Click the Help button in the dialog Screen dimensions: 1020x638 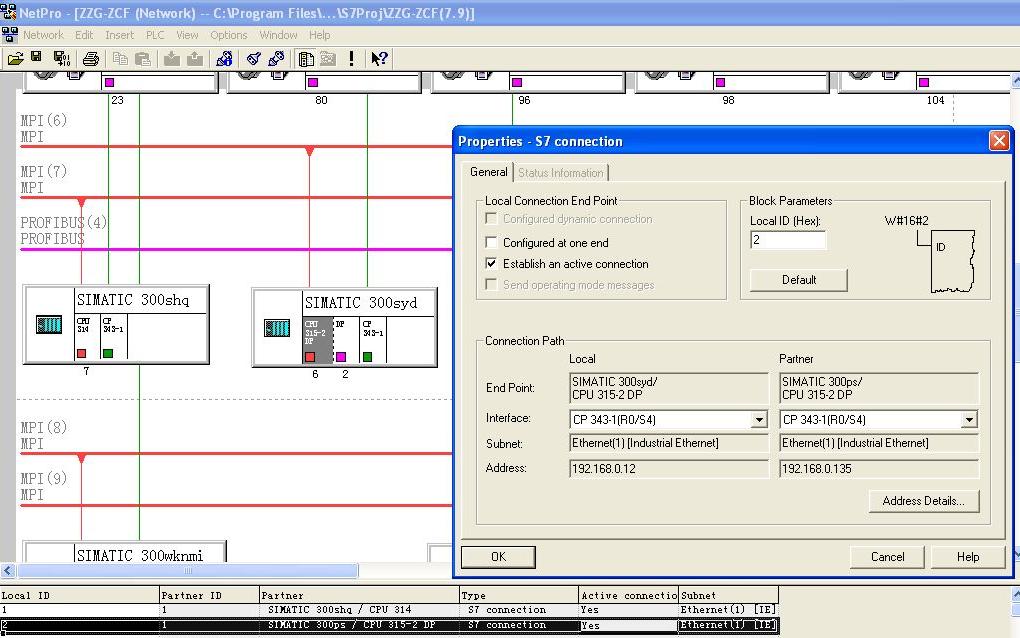pos(968,557)
